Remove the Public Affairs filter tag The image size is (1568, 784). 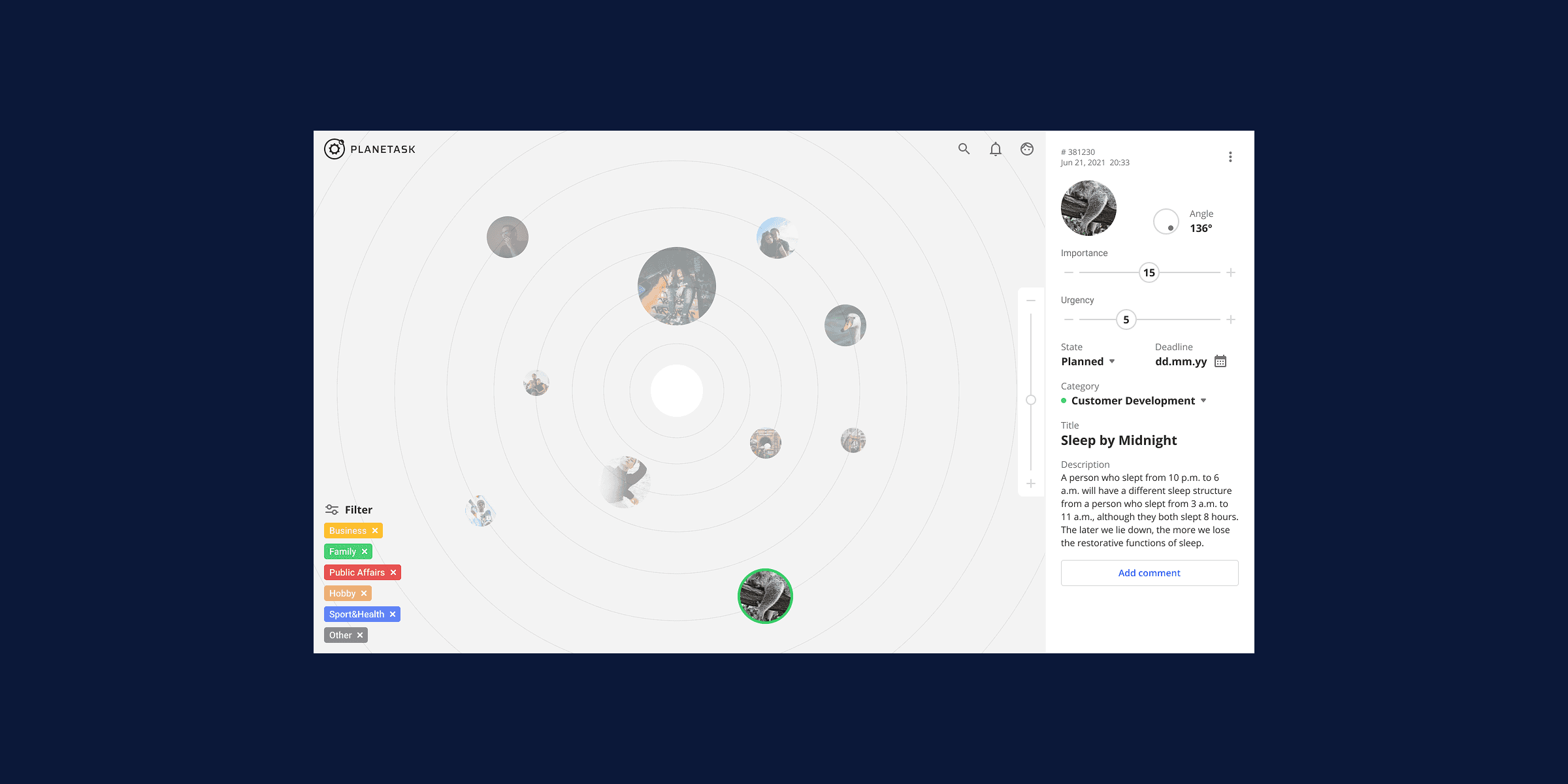tap(393, 572)
